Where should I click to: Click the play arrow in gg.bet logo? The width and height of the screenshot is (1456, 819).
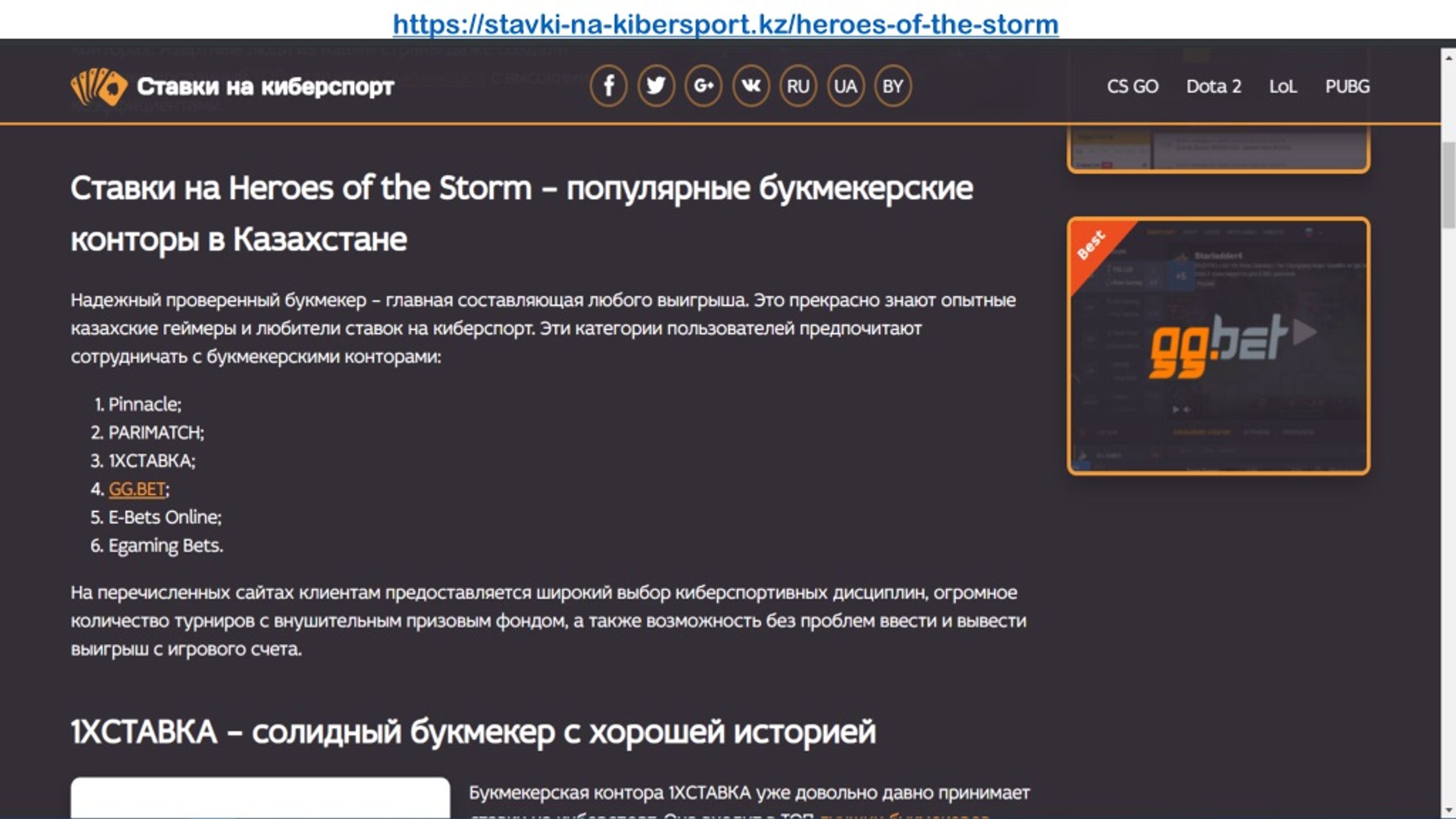click(x=1306, y=333)
